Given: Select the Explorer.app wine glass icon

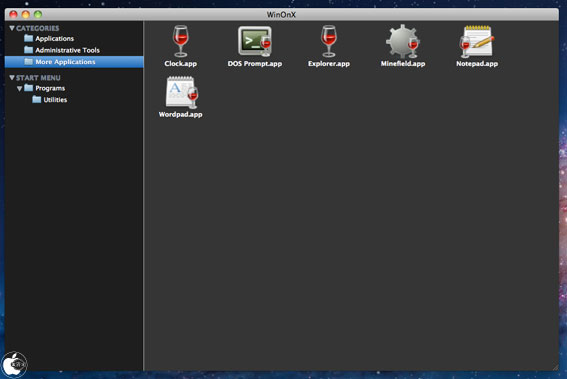Looking at the screenshot, I should (329, 41).
